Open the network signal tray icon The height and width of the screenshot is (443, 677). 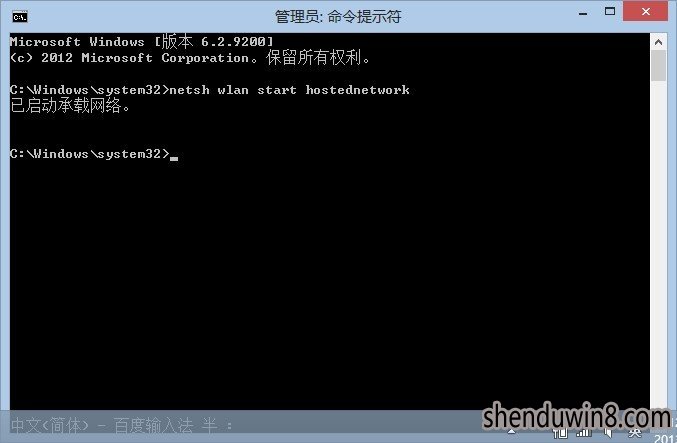pos(584,432)
